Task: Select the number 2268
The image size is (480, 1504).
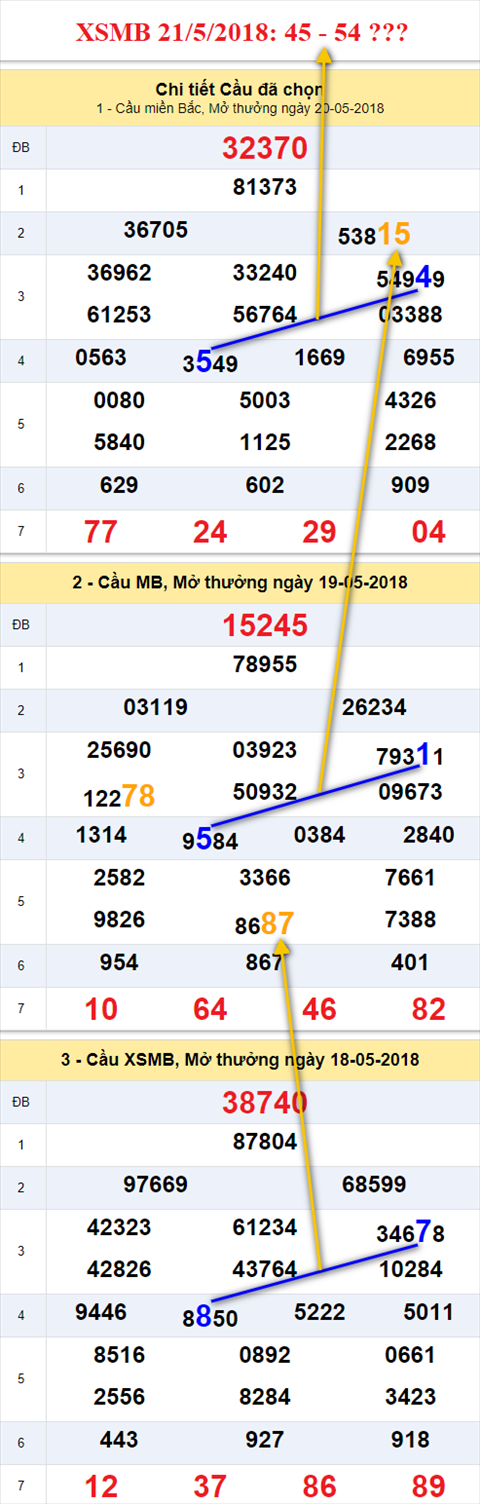Action: (x=410, y=442)
